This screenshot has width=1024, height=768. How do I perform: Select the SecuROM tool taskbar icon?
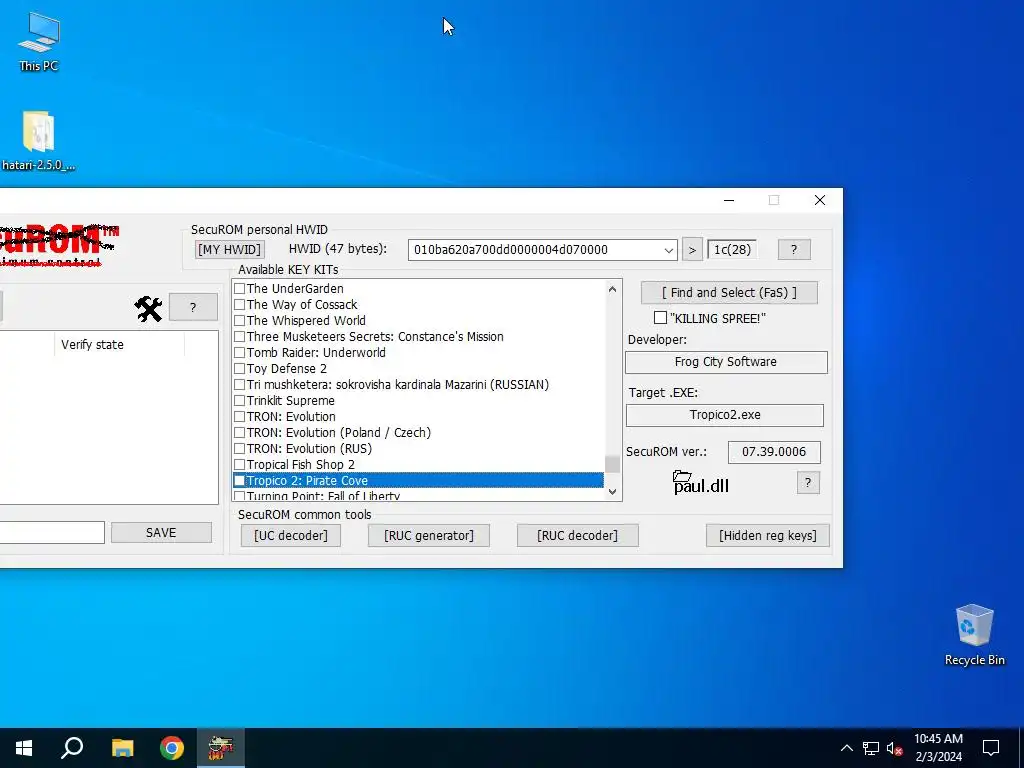pyautogui.click(x=221, y=748)
